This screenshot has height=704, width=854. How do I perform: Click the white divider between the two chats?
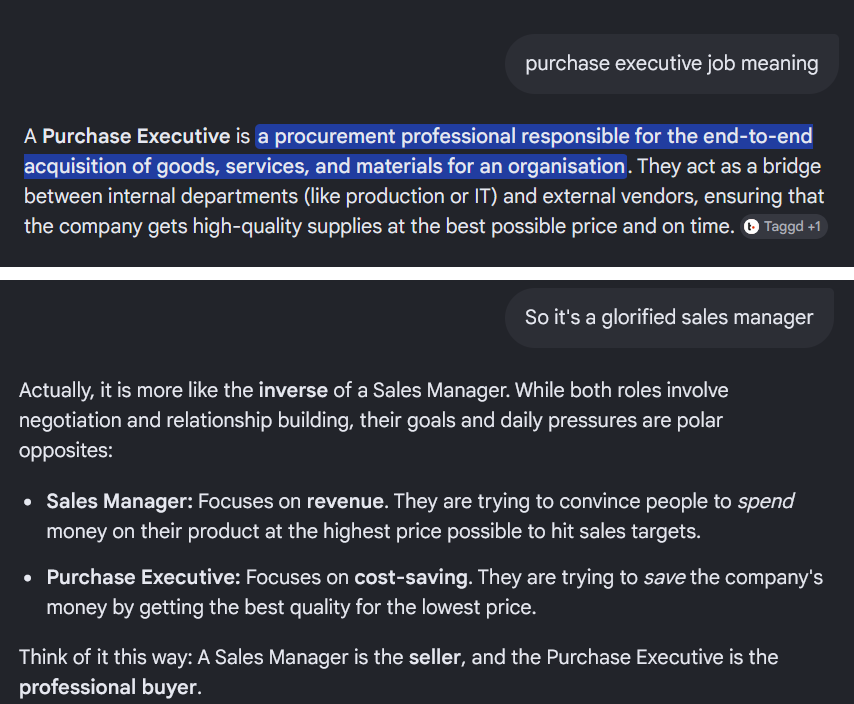(x=427, y=273)
